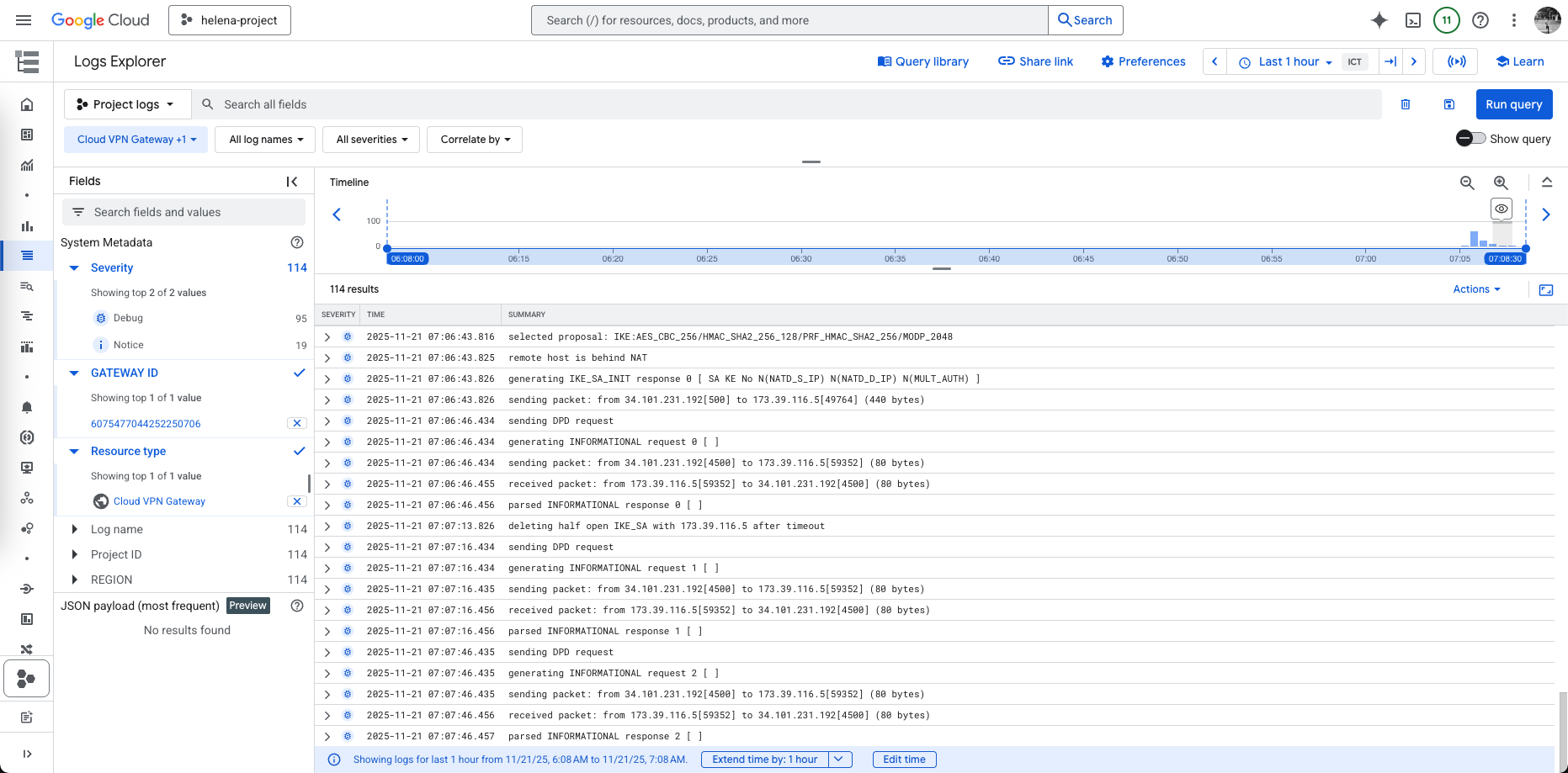
Task: Click the Run query button
Action: click(x=1513, y=104)
